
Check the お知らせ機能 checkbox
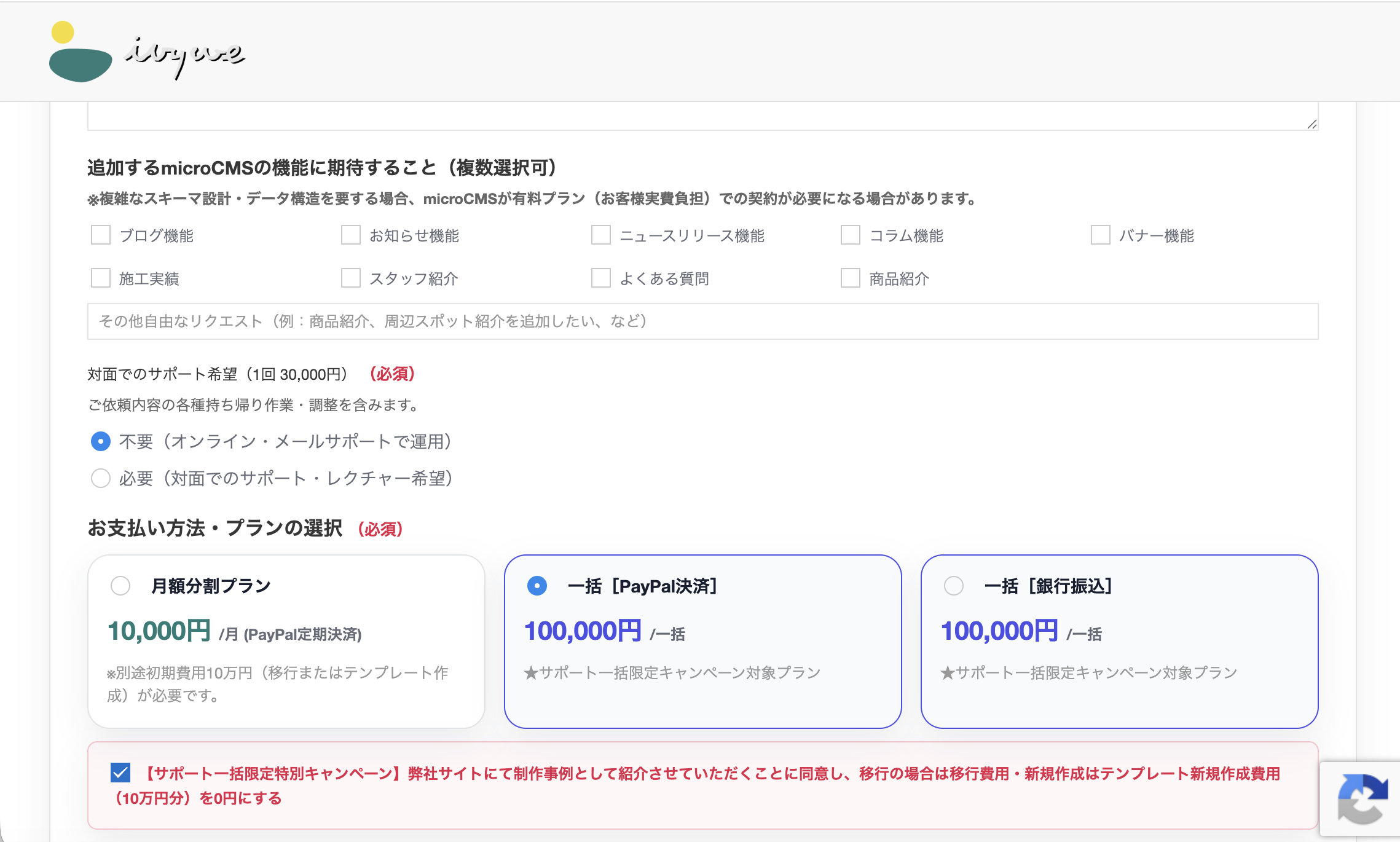351,235
